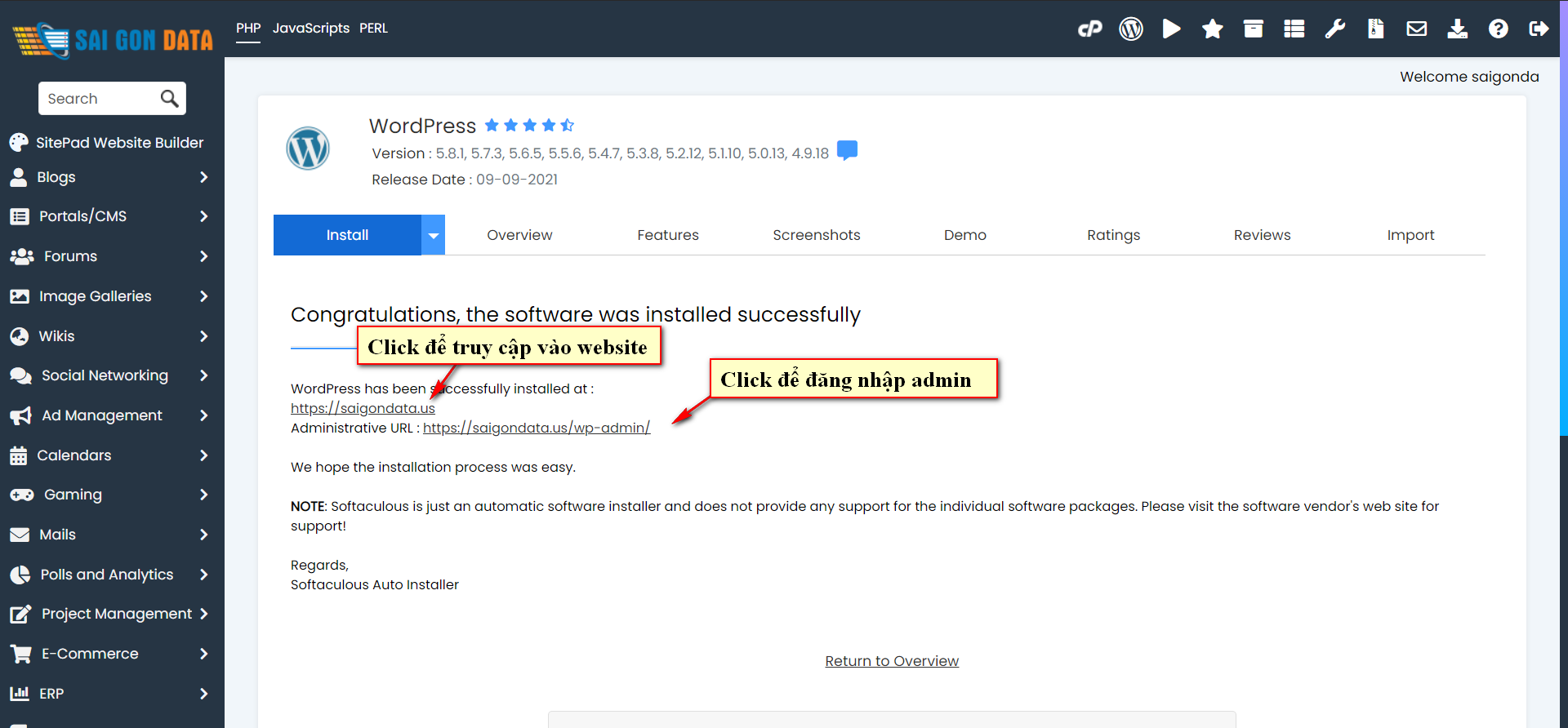Open the ratings star icon in top bar
This screenshot has height=728, width=1568.
[x=1213, y=29]
